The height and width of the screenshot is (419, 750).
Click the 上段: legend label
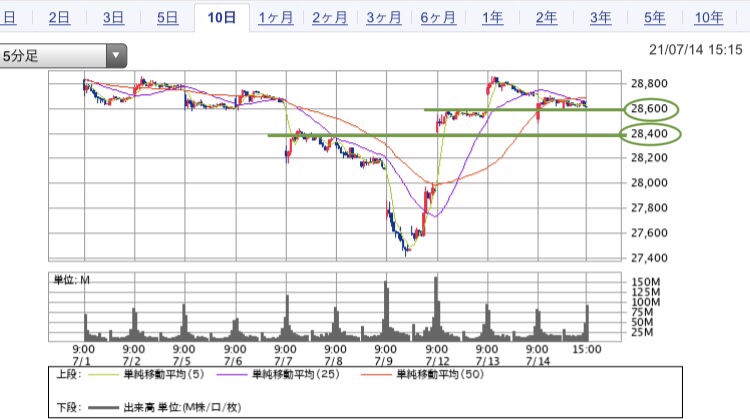[x=68, y=374]
